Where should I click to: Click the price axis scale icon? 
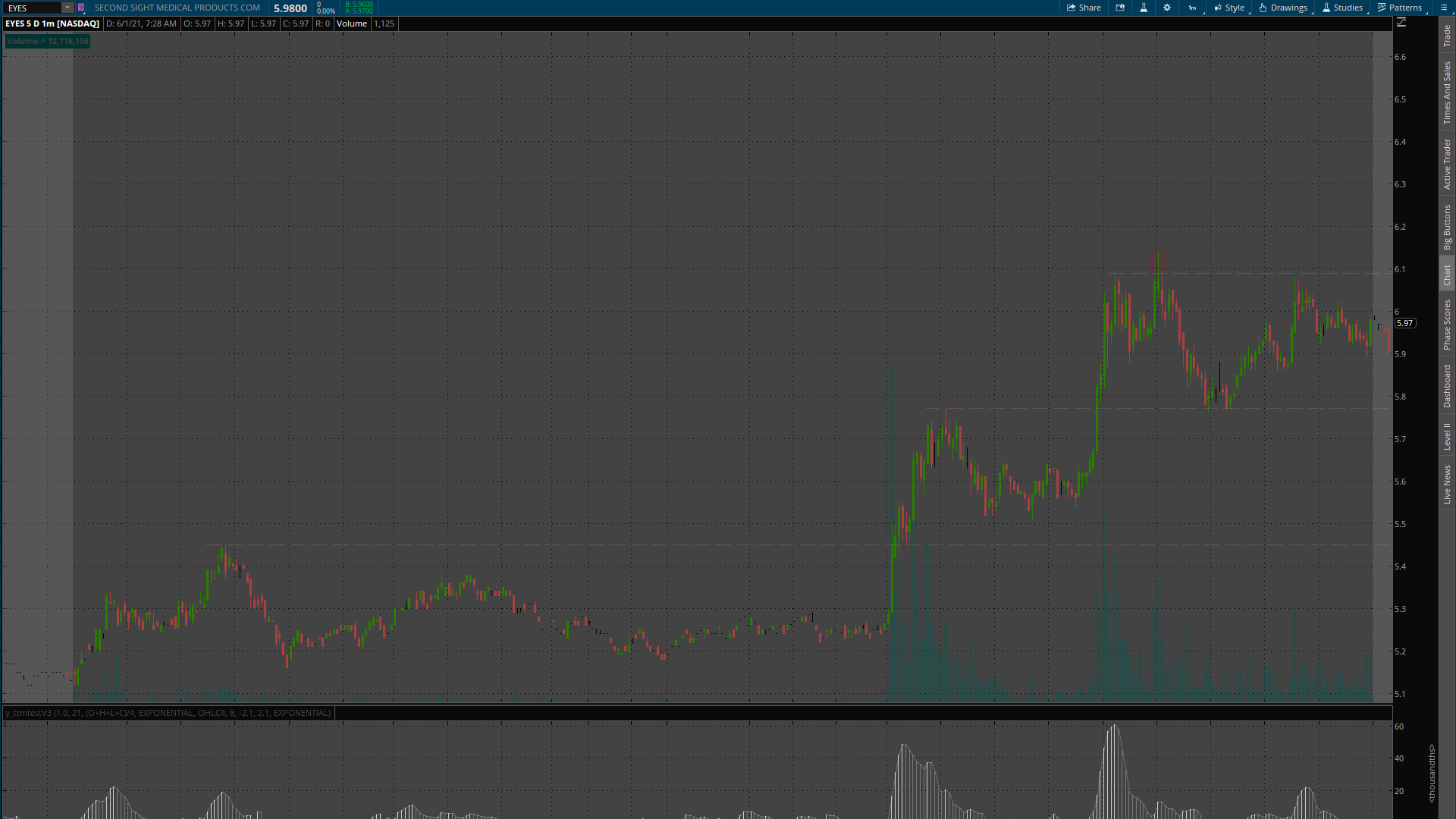1401,23
